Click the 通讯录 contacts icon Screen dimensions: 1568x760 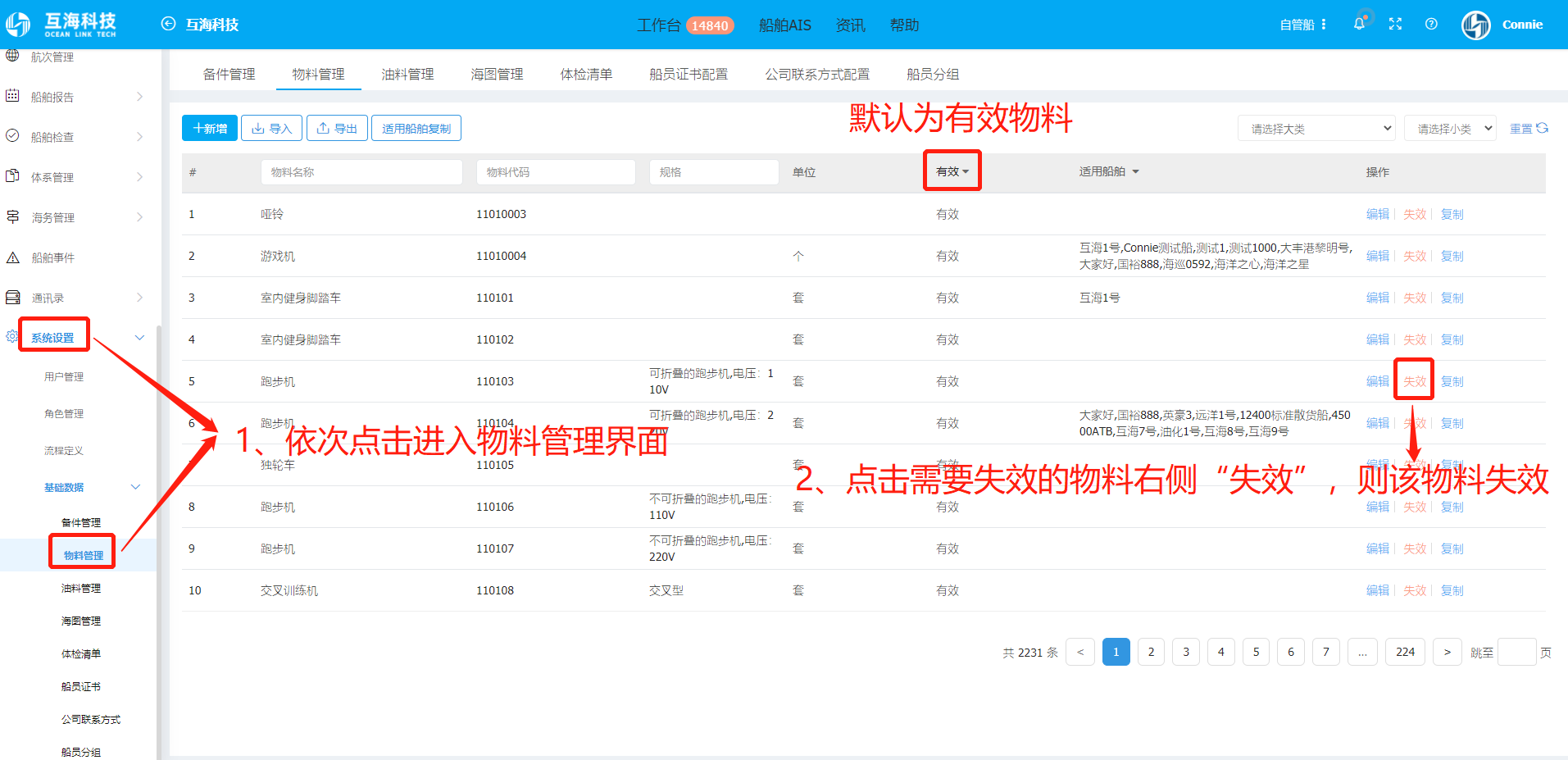12,297
